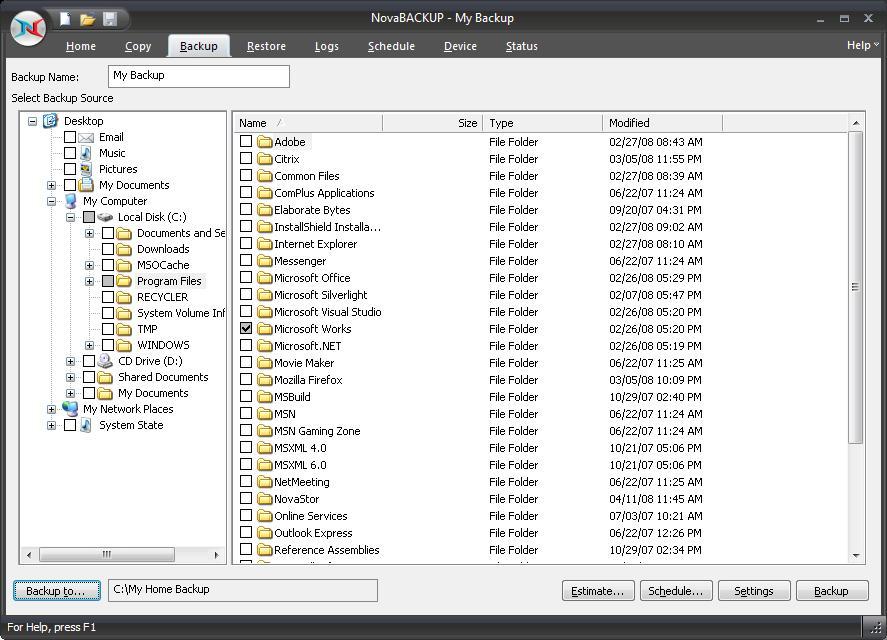The width and height of the screenshot is (887, 640).
Task: Click the Pictures icon in tree
Action: click(86, 169)
